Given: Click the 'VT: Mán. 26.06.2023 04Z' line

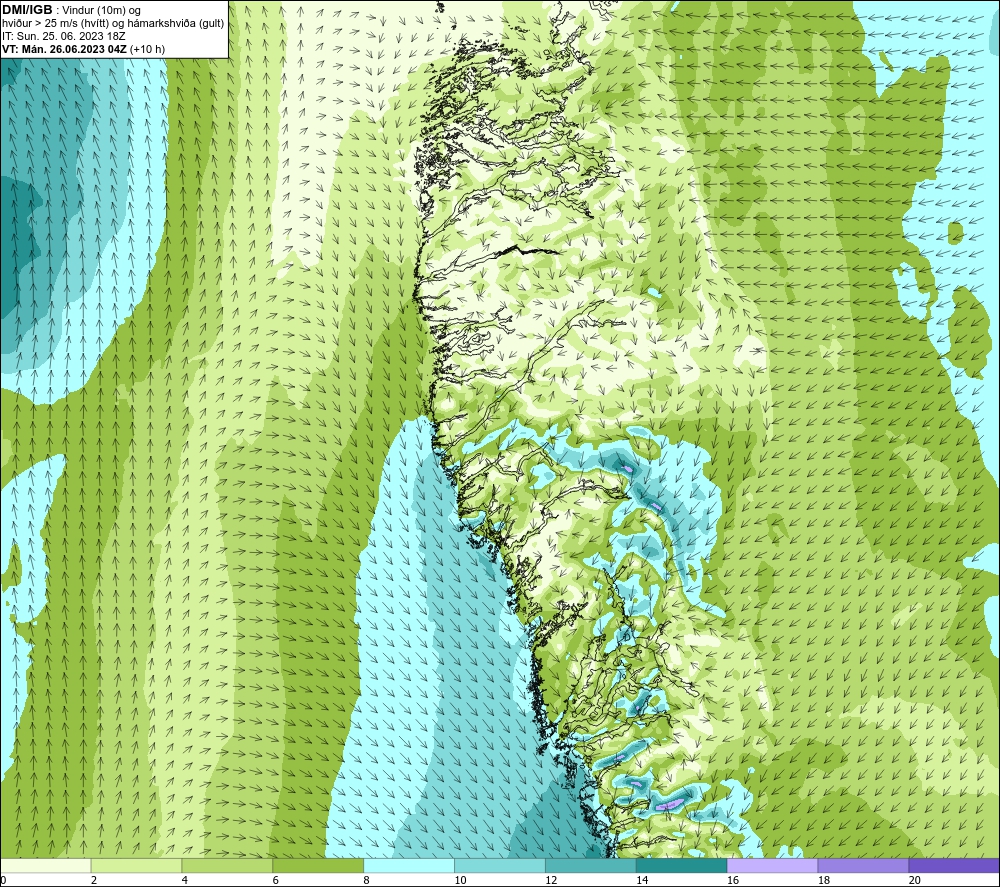Looking at the screenshot, I should coord(64,49).
